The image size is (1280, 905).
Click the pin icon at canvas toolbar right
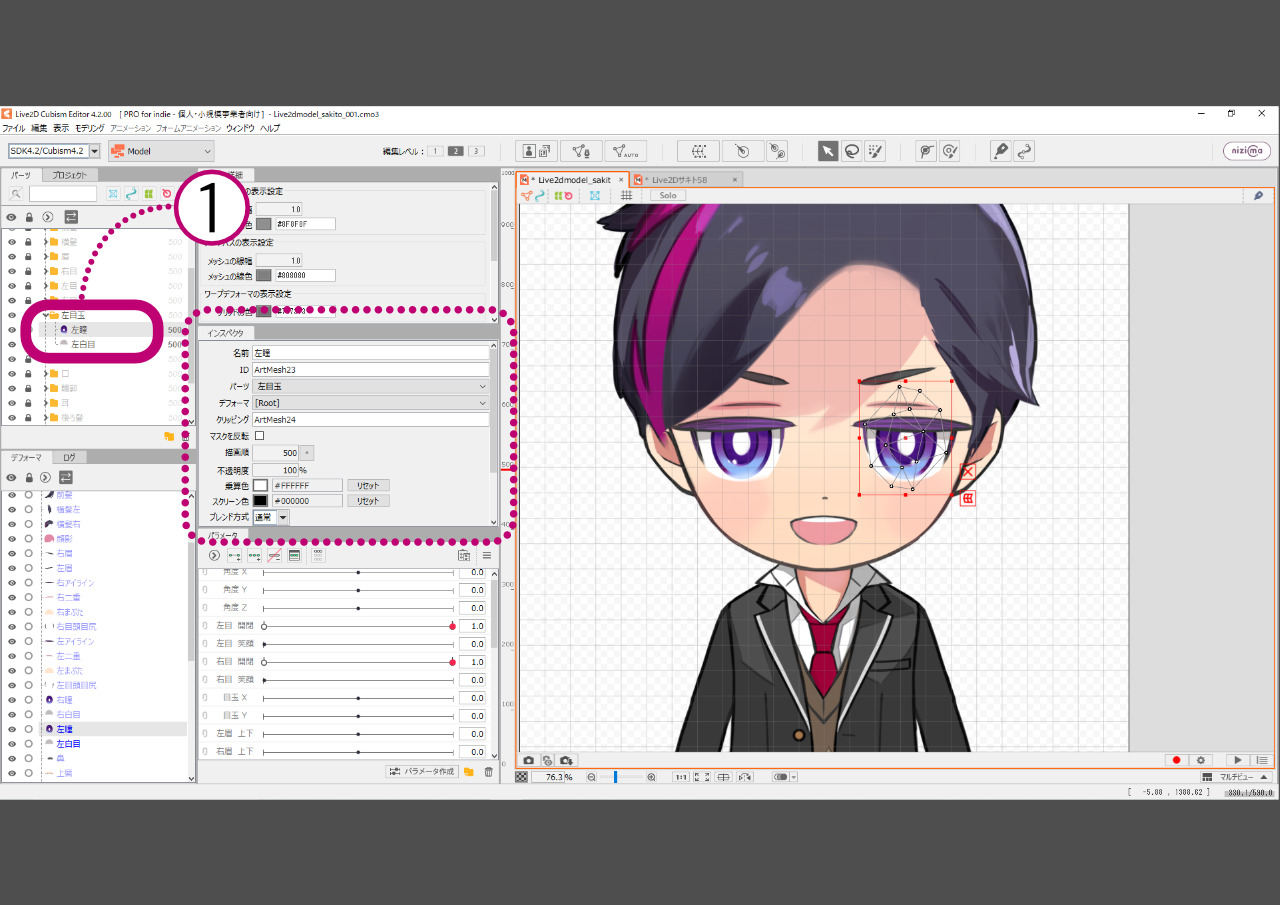[1258, 195]
